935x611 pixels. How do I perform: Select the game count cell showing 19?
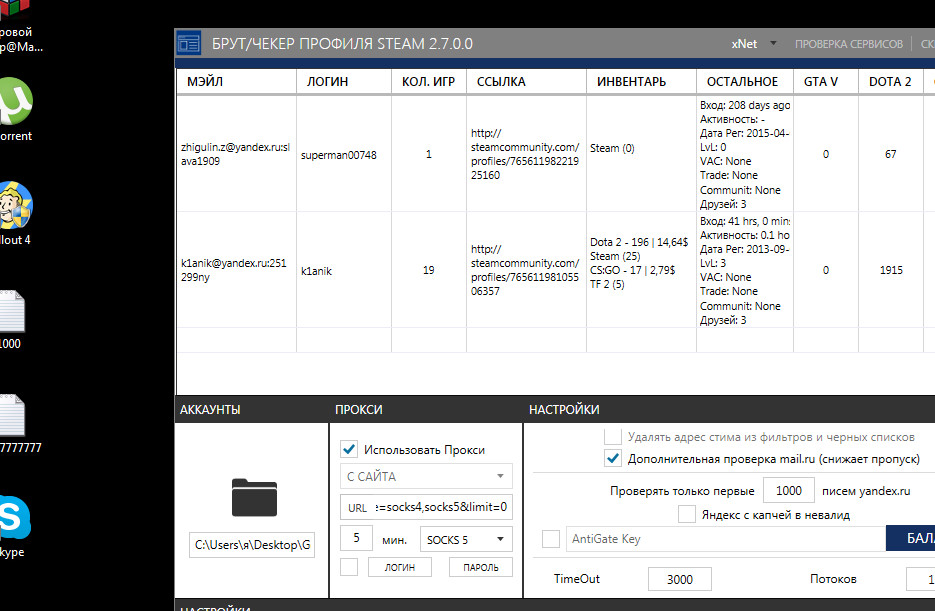429,270
